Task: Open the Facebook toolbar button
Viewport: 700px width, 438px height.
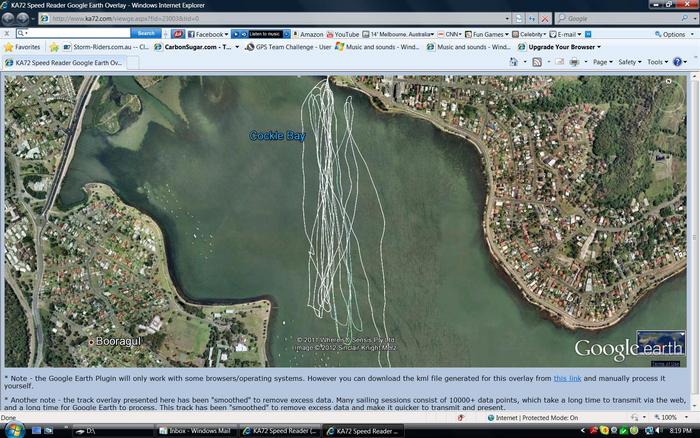Action: pyautogui.click(x=208, y=34)
